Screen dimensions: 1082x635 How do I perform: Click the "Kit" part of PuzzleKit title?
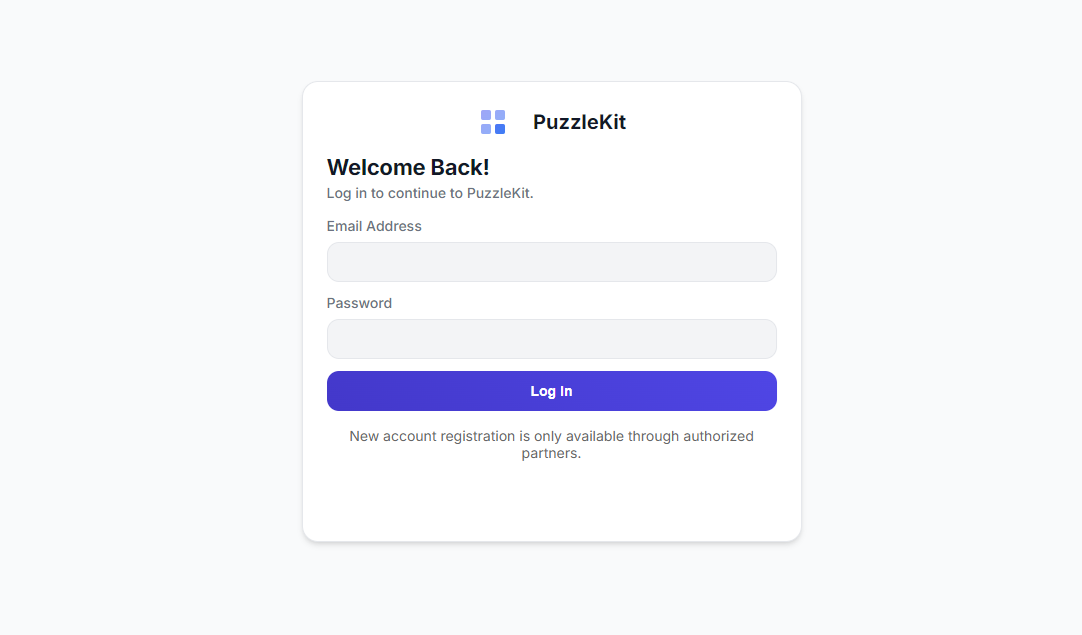609,122
